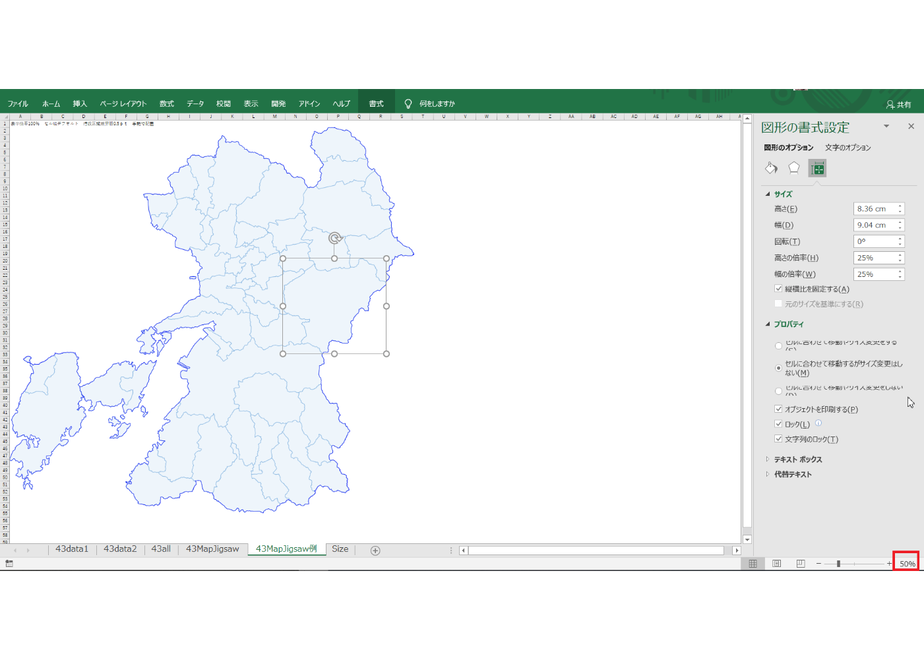The image size is (924, 660).
Task: Collapse the サイズ section
Action: (x=768, y=194)
